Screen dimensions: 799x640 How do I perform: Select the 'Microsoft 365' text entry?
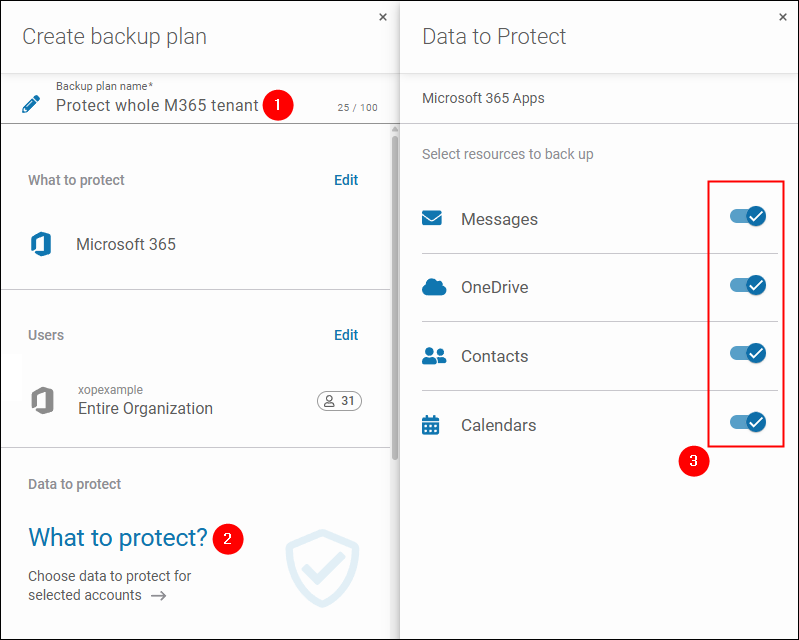click(x=126, y=244)
